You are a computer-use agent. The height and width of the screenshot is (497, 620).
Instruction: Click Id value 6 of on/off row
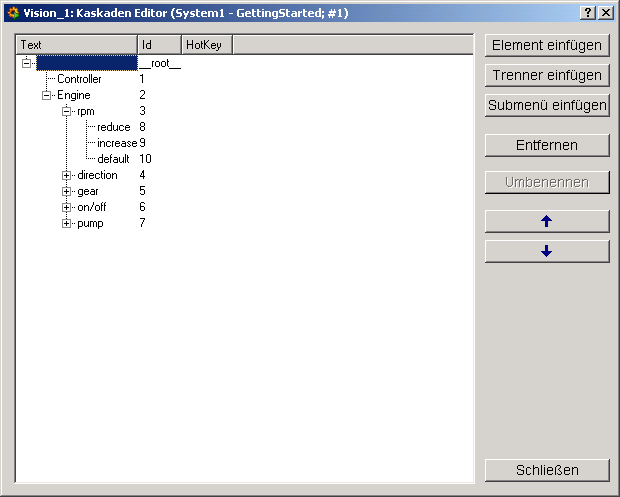142,207
